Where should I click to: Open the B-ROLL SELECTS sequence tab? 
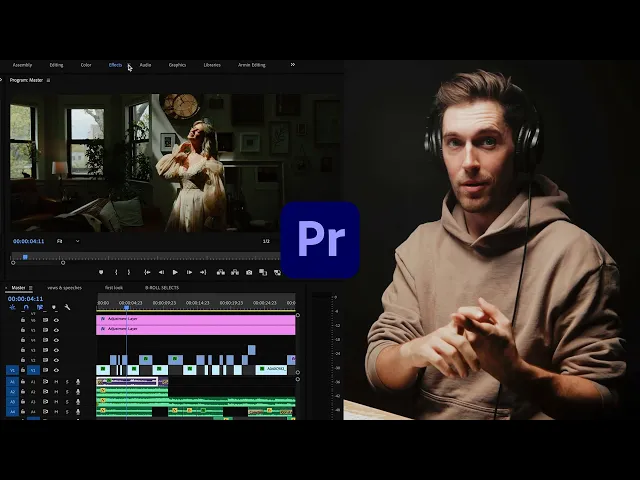162,288
